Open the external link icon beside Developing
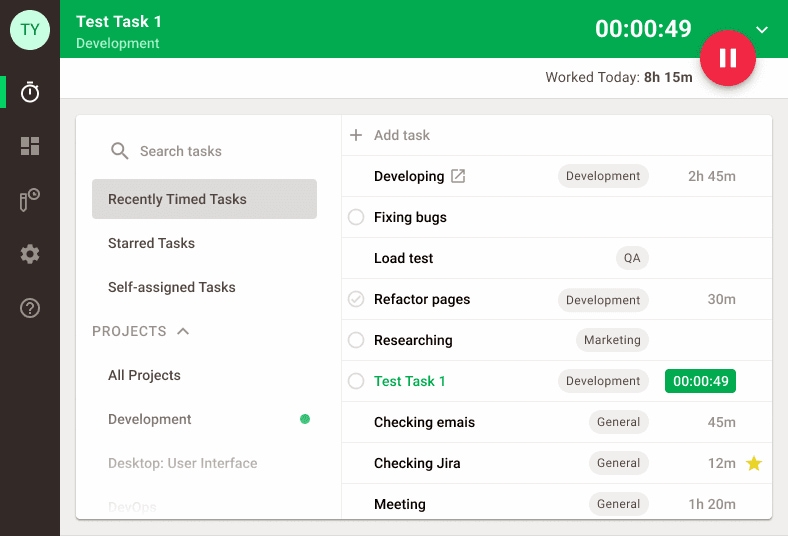 click(x=458, y=176)
